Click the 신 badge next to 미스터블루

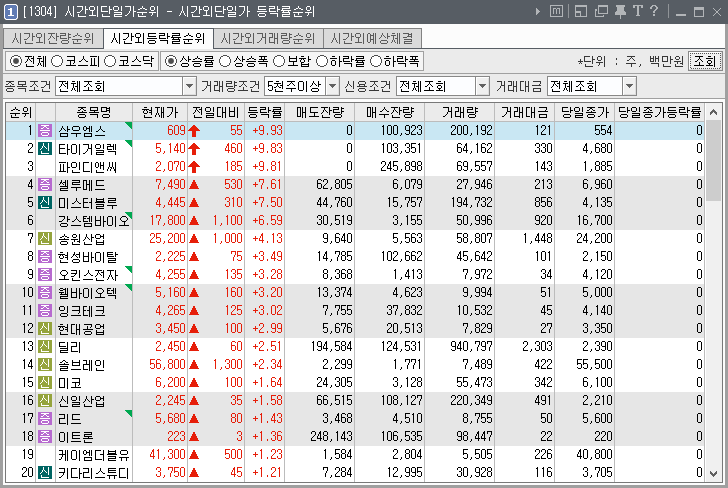45,202
